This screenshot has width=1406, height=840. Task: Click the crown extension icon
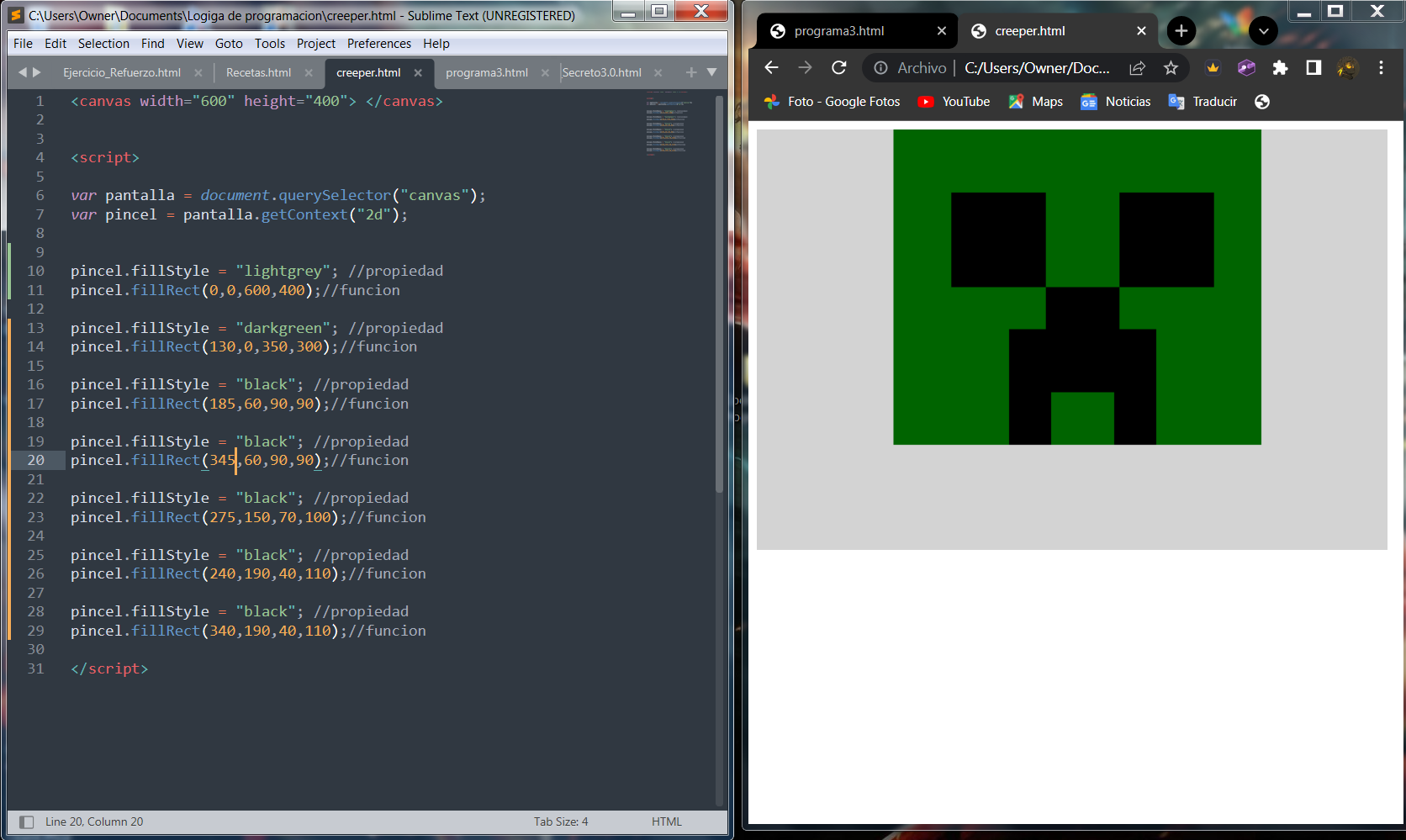click(1213, 68)
